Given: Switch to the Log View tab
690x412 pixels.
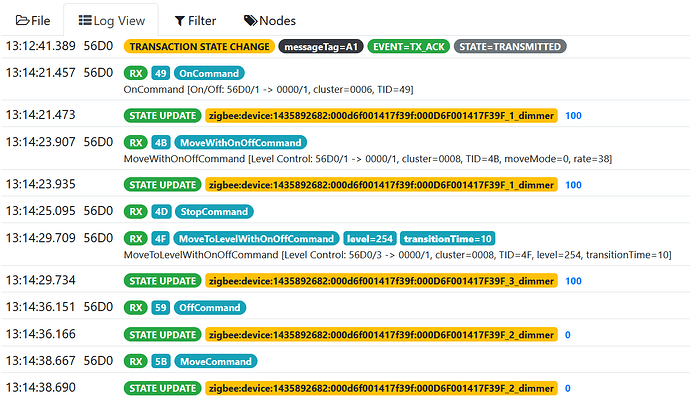Looking at the screenshot, I should point(111,21).
